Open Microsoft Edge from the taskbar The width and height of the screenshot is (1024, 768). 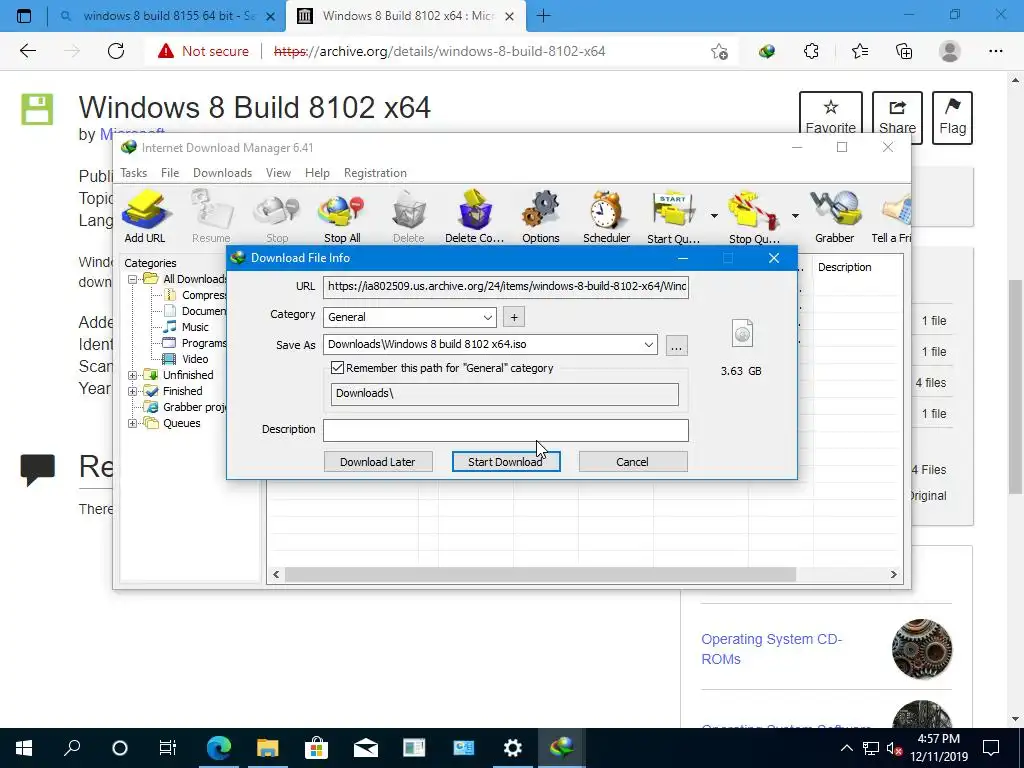click(219, 747)
